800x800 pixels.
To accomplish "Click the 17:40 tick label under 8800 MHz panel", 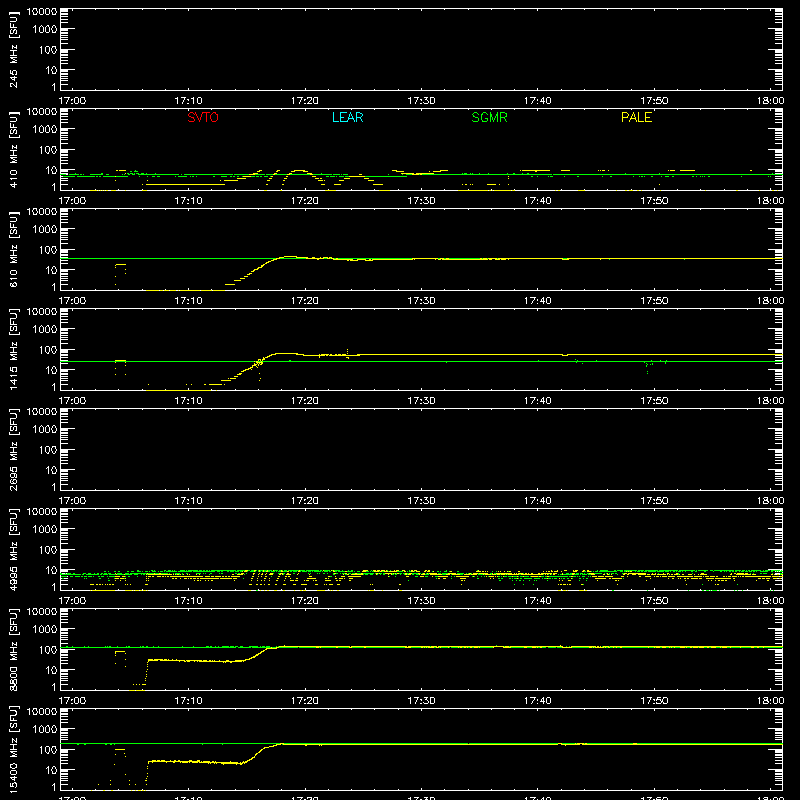I will (537, 701).
